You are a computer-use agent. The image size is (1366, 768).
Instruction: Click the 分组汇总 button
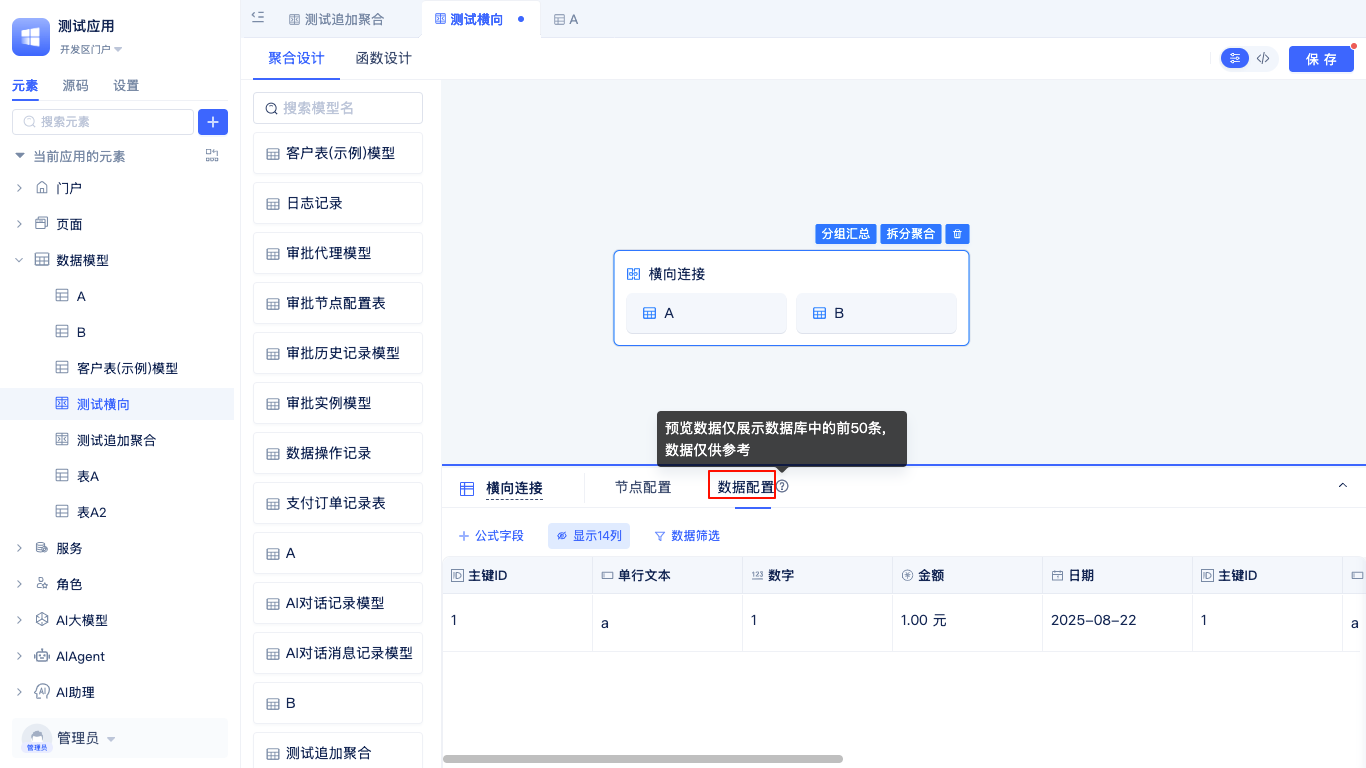pos(845,234)
